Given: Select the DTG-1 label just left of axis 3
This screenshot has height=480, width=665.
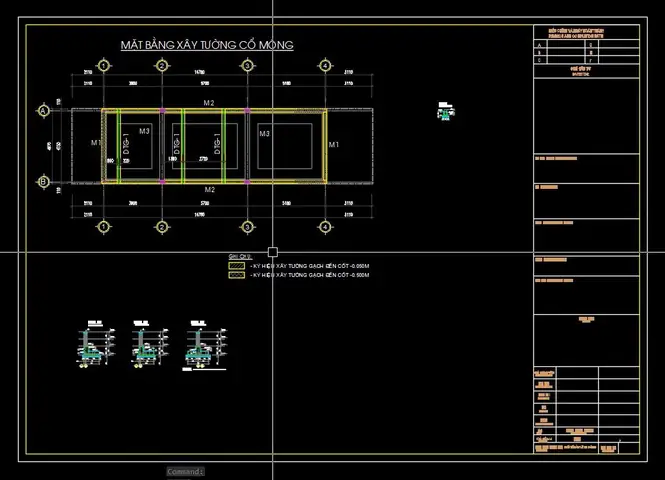Looking at the screenshot, I should click(x=217, y=144).
